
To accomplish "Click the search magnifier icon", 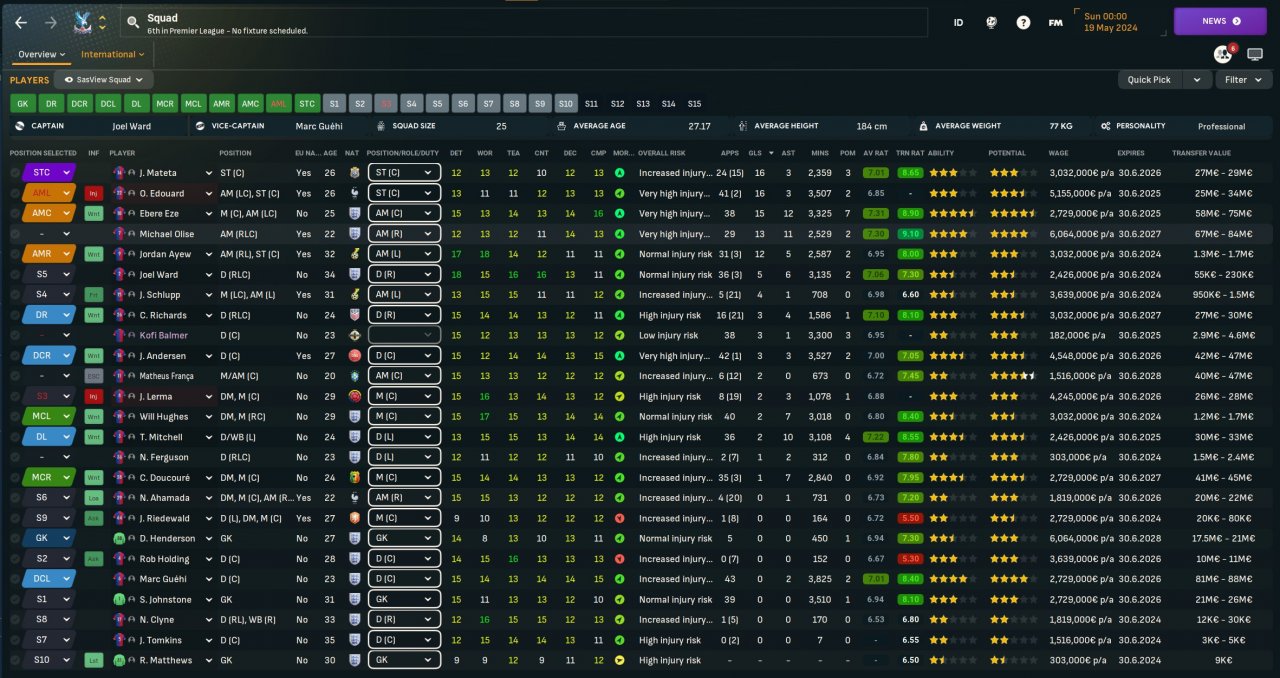I will (132, 22).
